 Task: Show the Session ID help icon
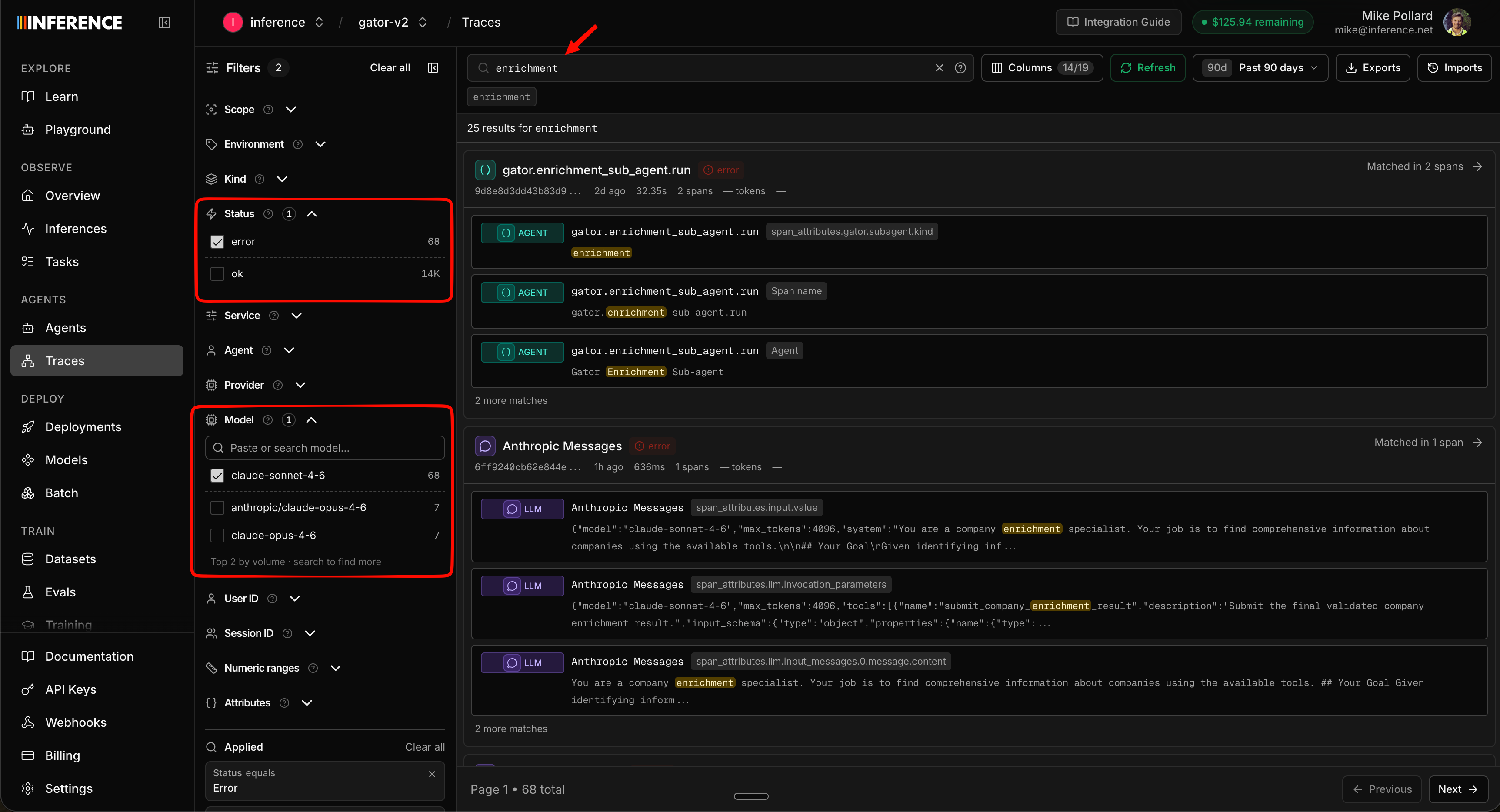coord(287,633)
